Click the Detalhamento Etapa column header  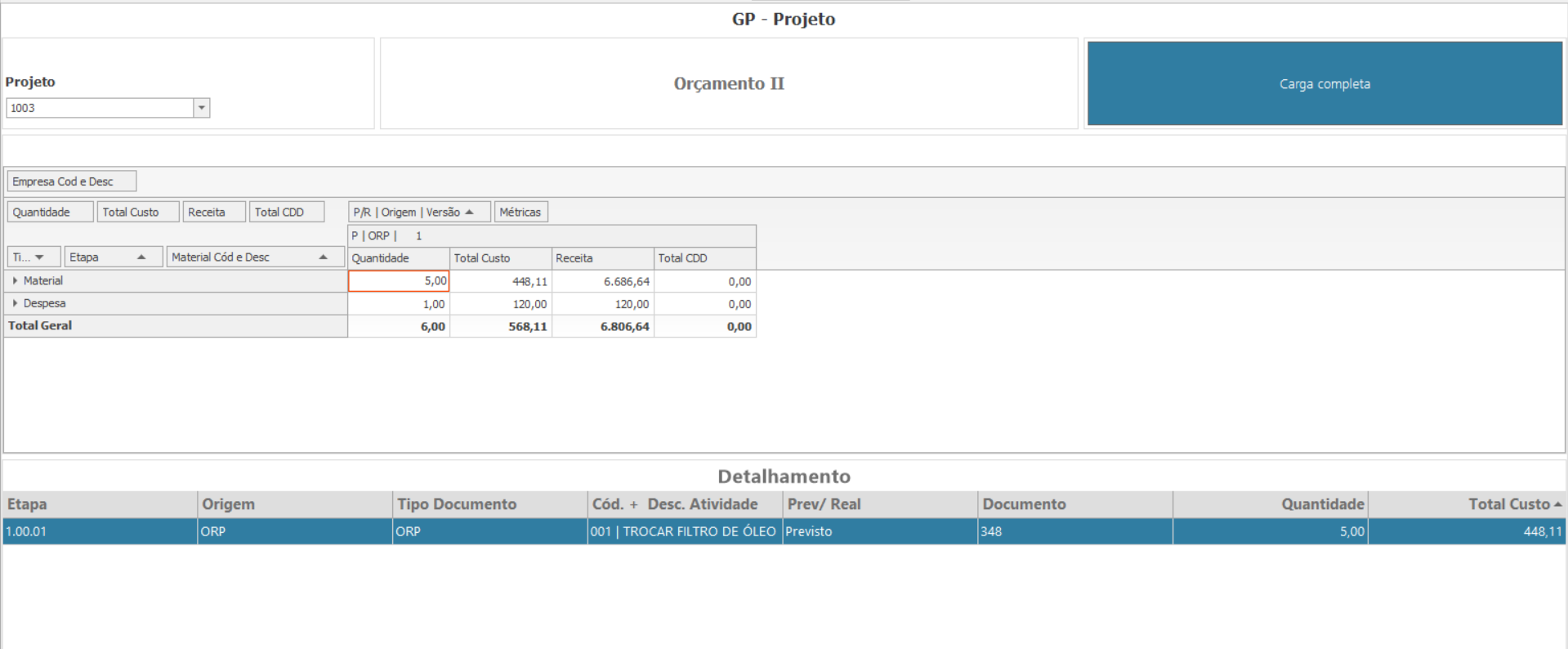coord(100,504)
